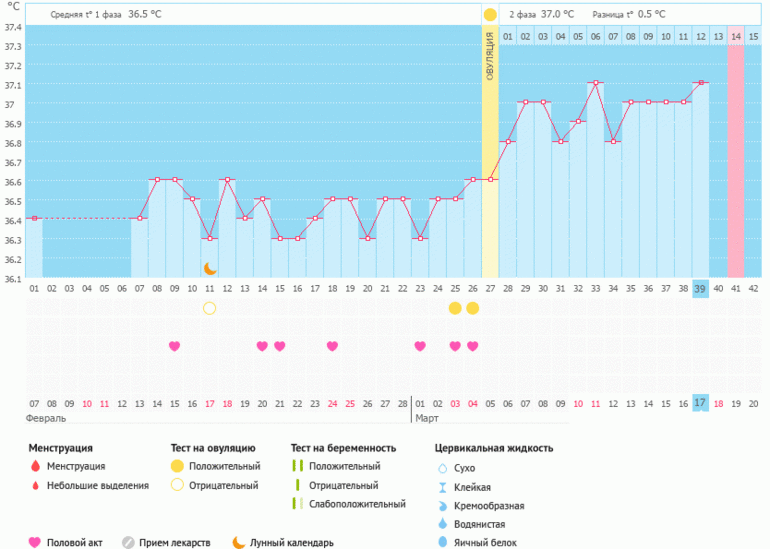
Task: Click the Лунный календарь moon icon in legend
Action: point(238,542)
